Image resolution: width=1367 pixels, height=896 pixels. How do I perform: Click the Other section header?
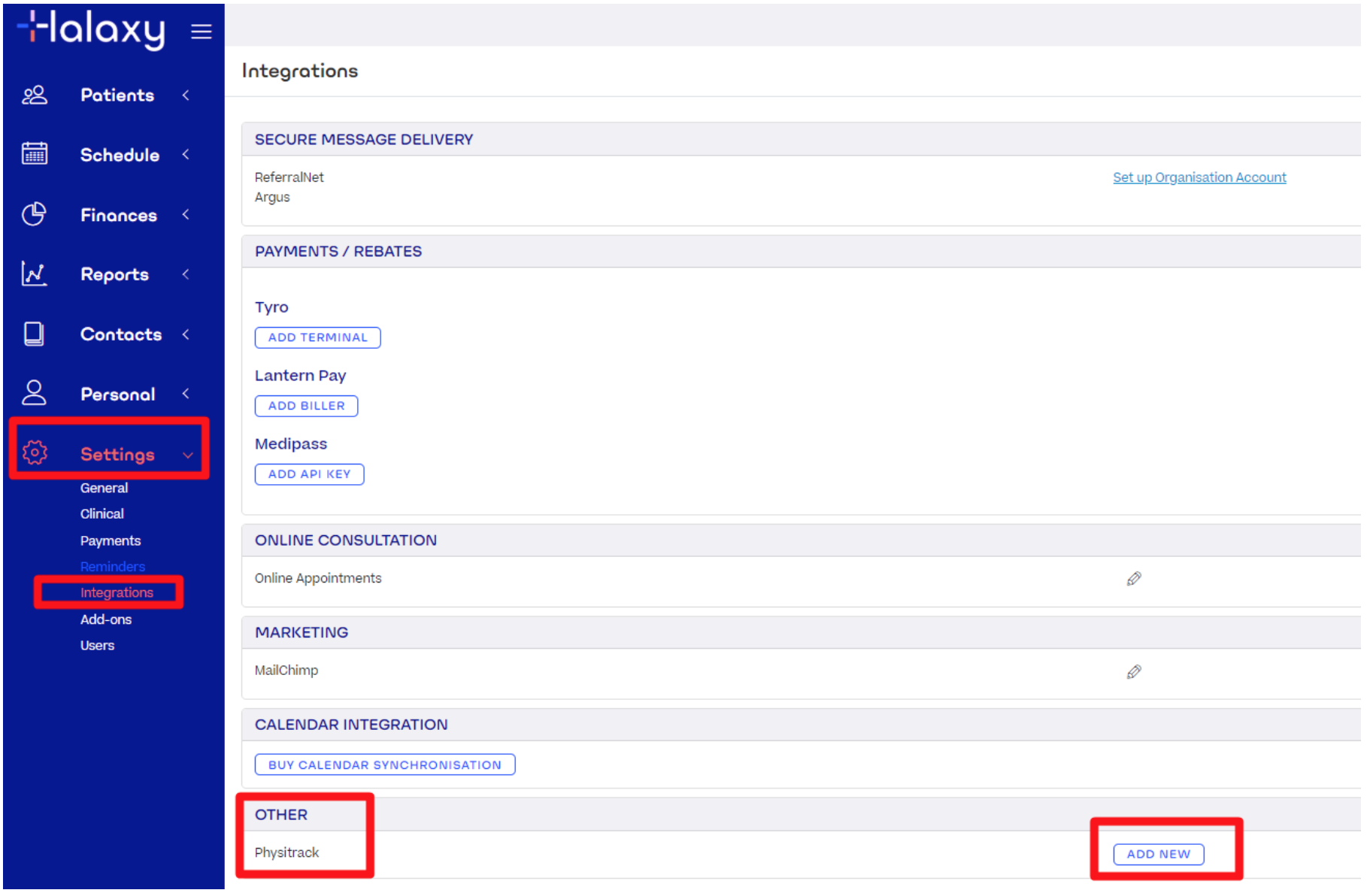tap(280, 815)
